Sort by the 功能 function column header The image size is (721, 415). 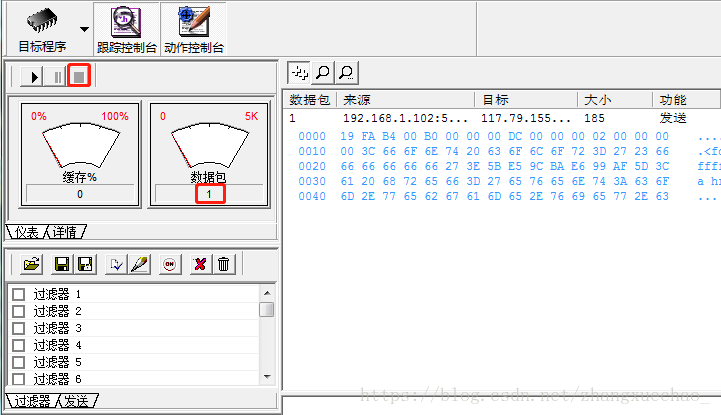(x=687, y=100)
